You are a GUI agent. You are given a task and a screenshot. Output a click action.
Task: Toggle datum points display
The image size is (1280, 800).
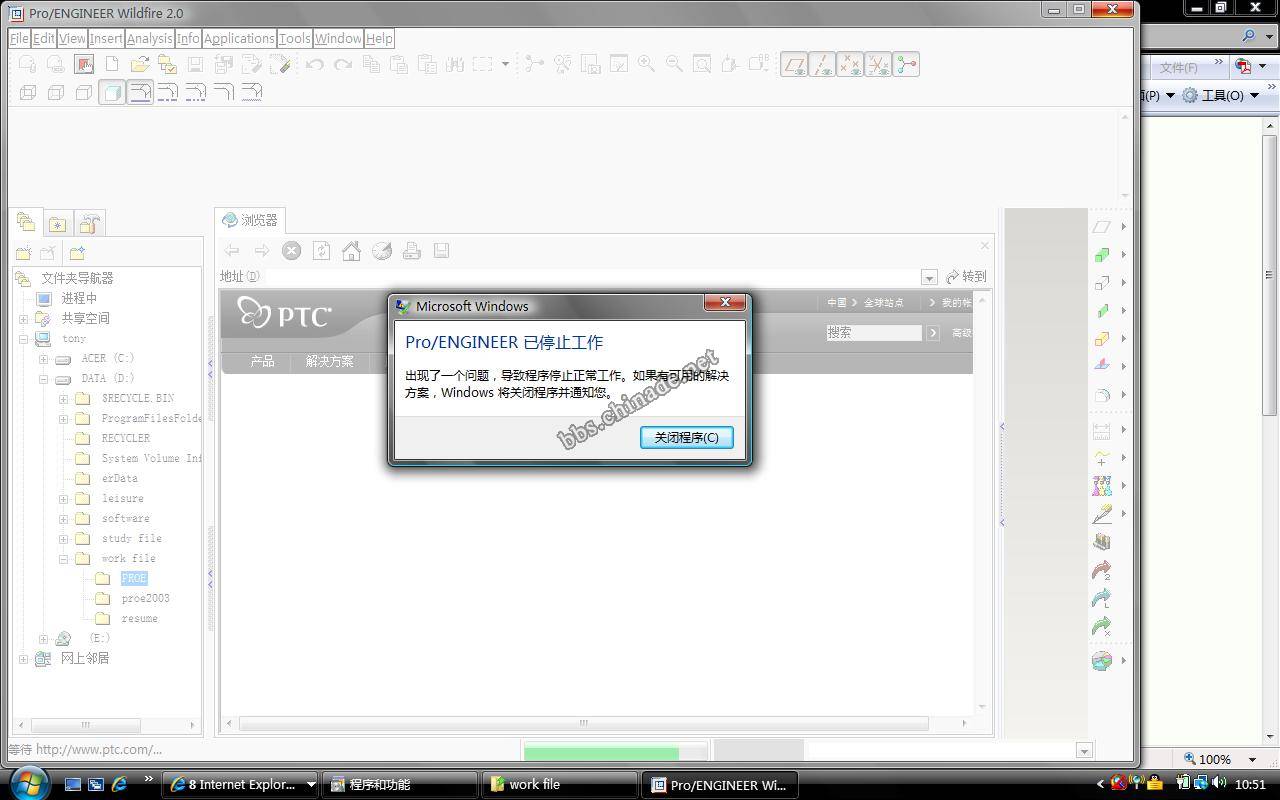tap(850, 64)
